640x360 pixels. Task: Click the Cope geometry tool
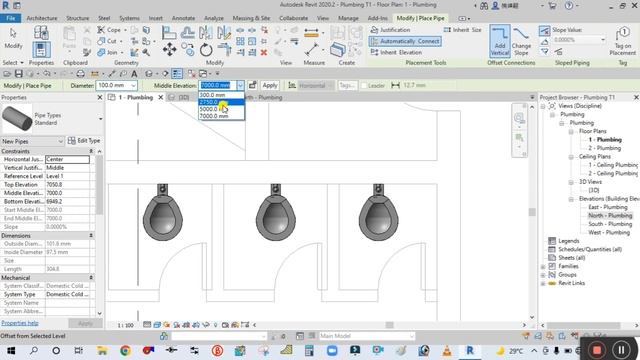[x=109, y=30]
